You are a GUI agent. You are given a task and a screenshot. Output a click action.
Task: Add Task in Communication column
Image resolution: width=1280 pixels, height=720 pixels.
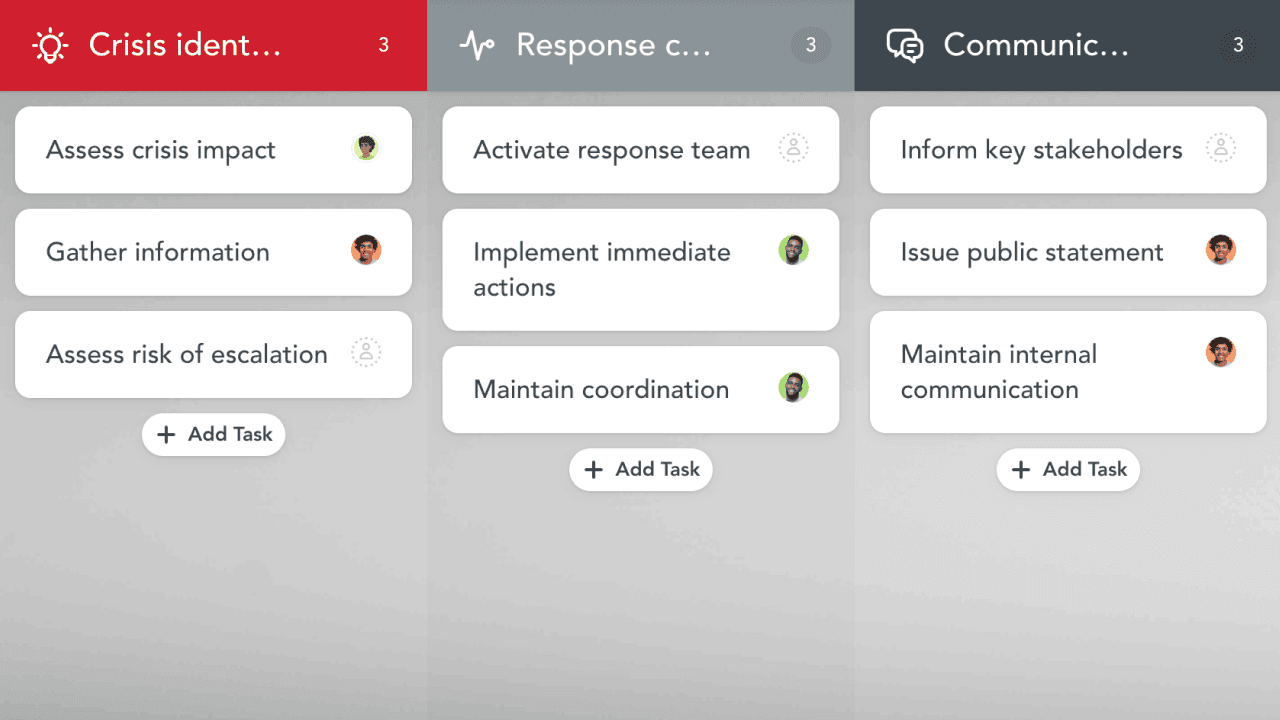1068,469
